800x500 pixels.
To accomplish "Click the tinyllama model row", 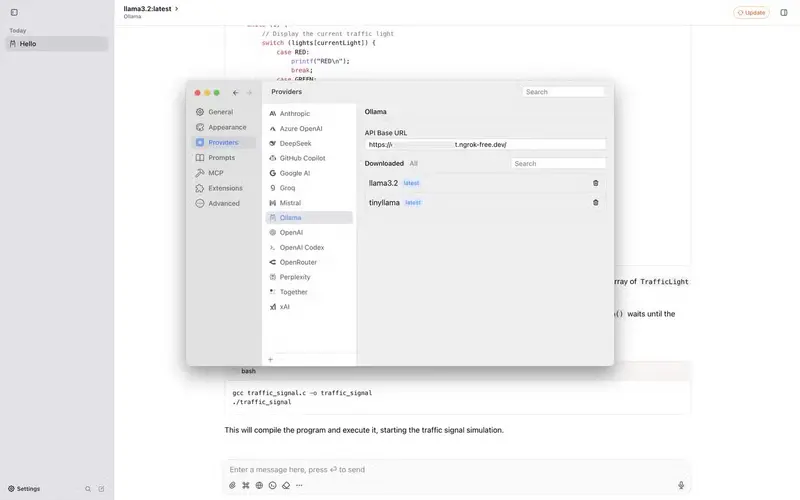I will (x=485, y=203).
